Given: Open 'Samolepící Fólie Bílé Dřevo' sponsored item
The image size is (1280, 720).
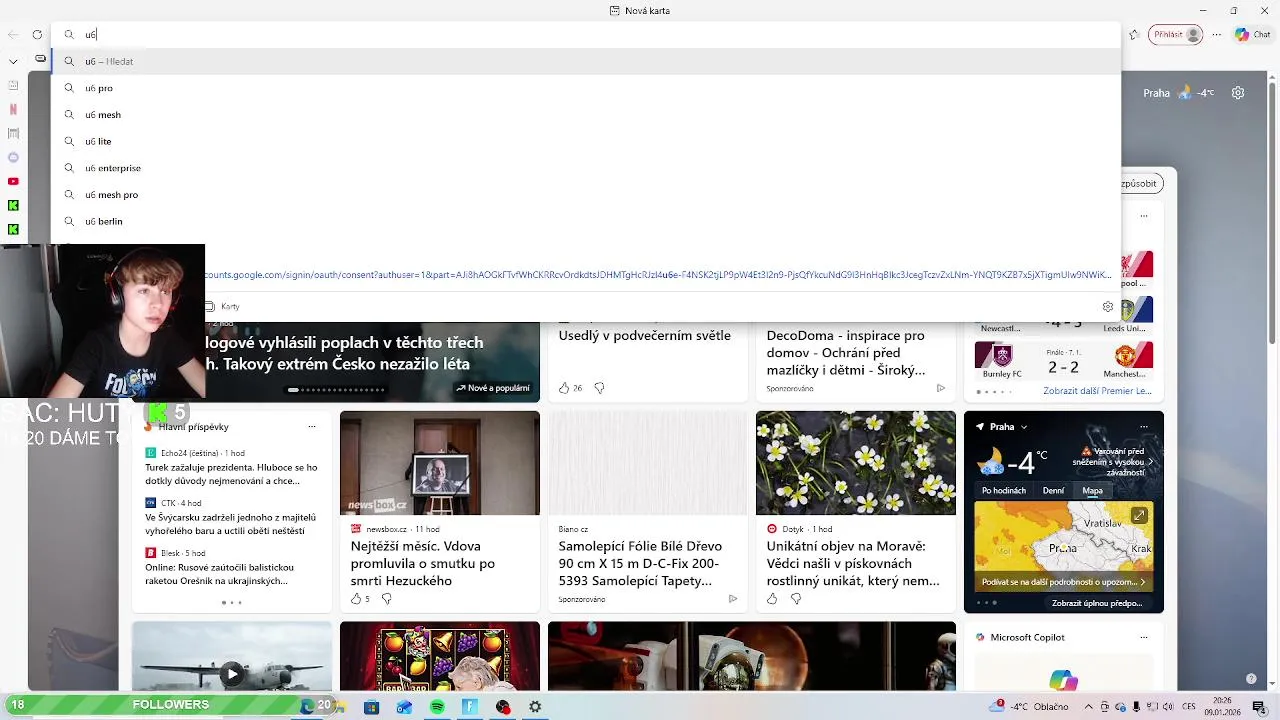Looking at the screenshot, I should 640,563.
